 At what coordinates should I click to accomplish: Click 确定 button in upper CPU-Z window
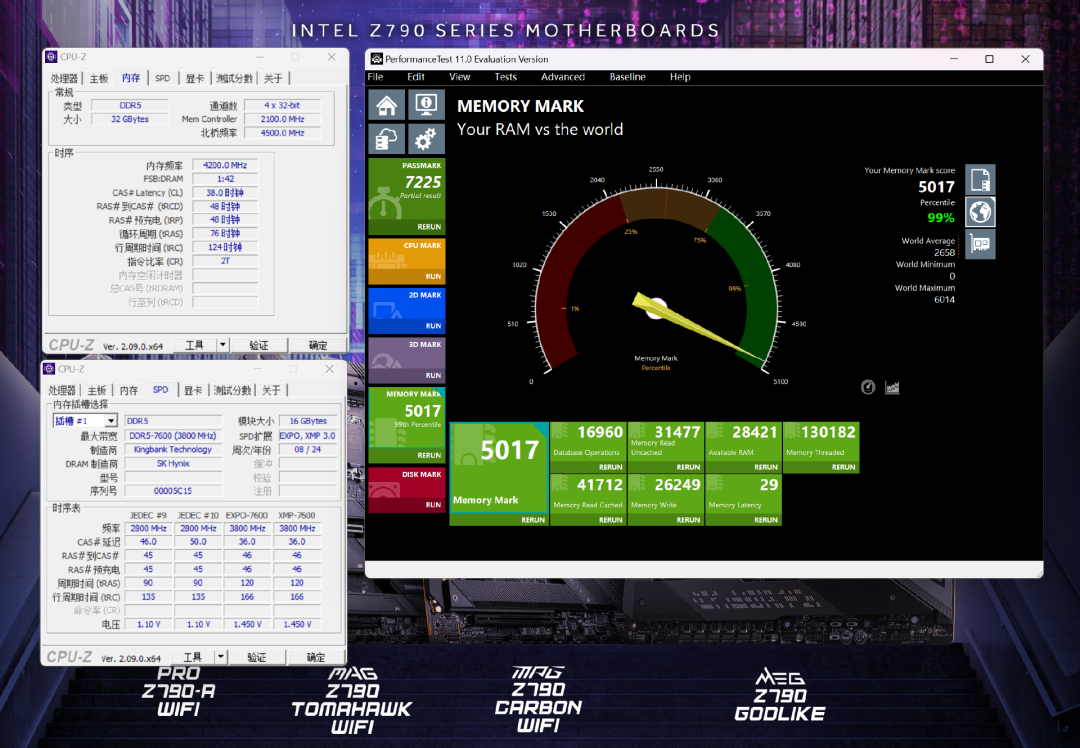pos(318,345)
